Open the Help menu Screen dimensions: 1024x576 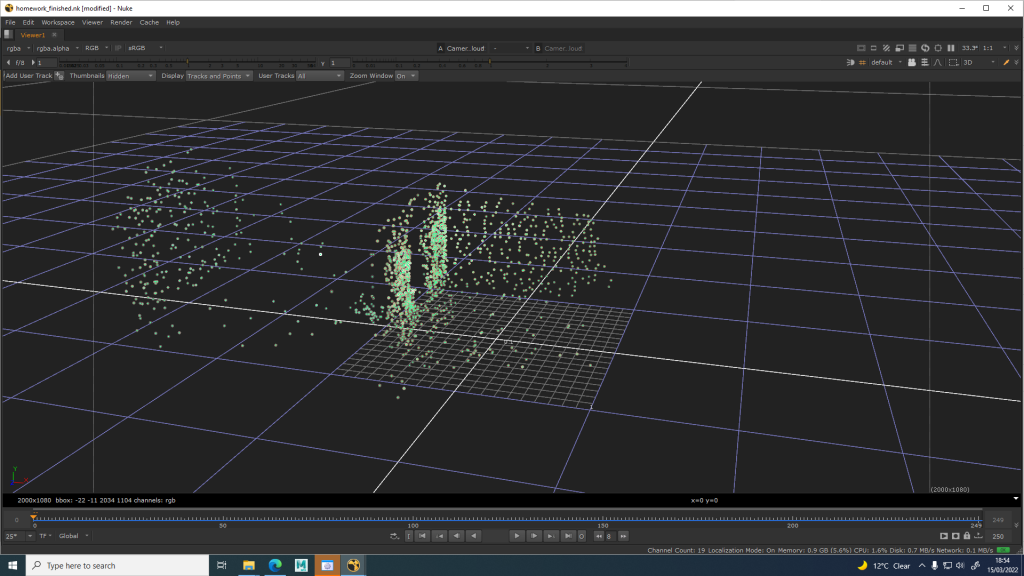(172, 22)
